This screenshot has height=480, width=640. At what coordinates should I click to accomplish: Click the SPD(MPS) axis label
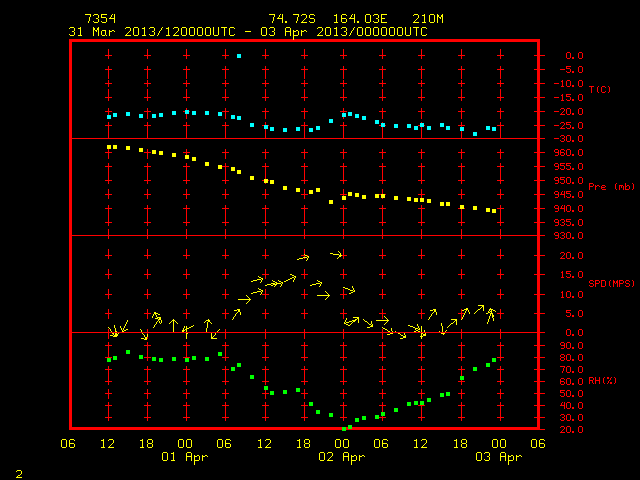[x=611, y=283]
